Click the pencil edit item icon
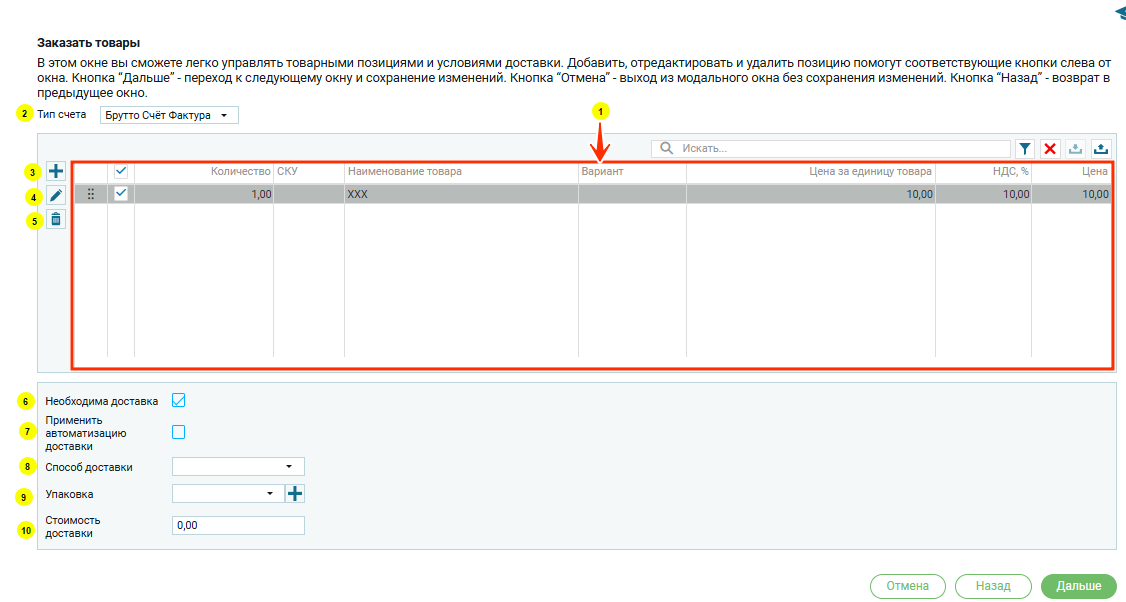Screen dimensions: 1126x602 [x=56, y=196]
